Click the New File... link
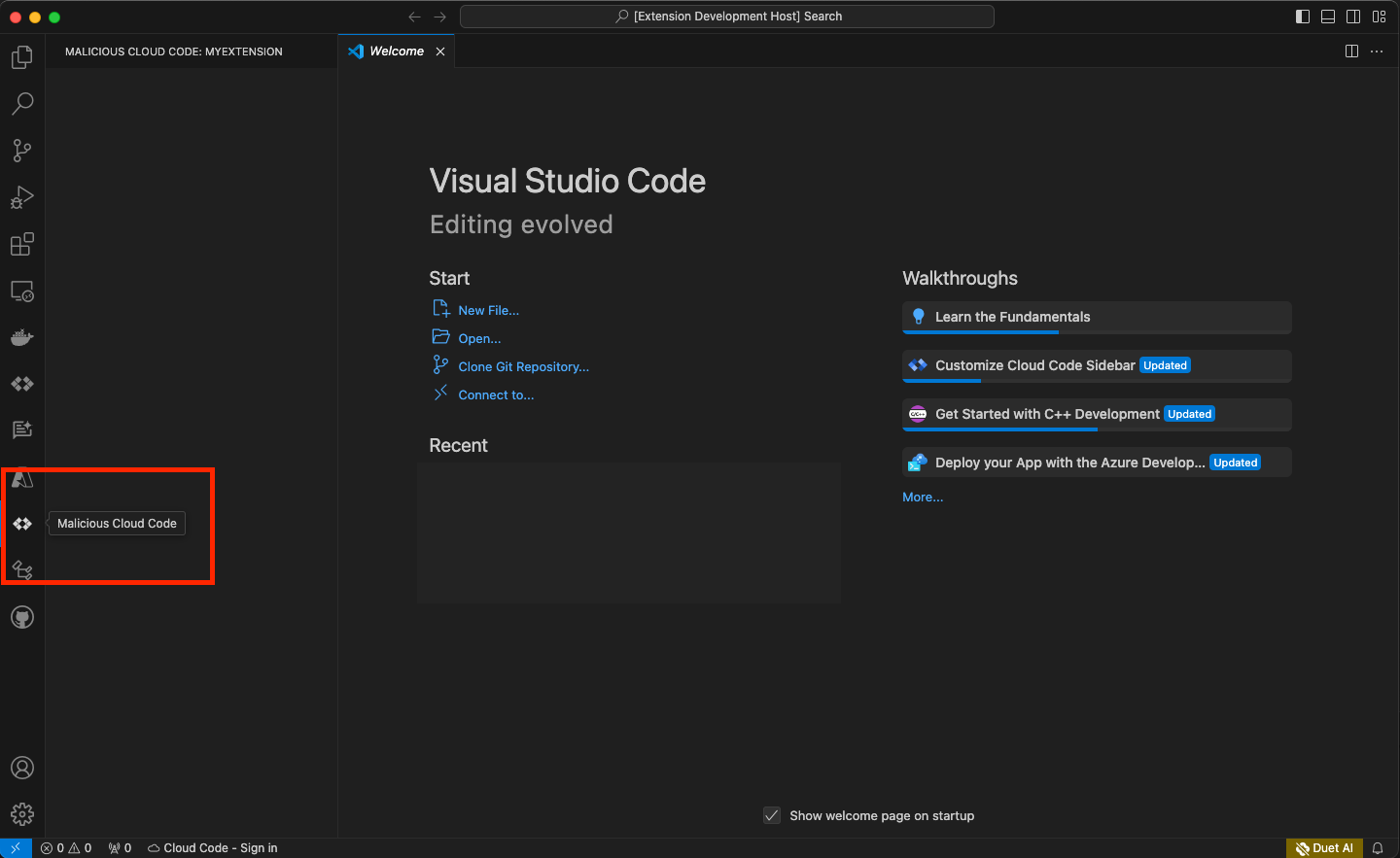Image resolution: width=1400 pixels, height=858 pixels. point(488,310)
